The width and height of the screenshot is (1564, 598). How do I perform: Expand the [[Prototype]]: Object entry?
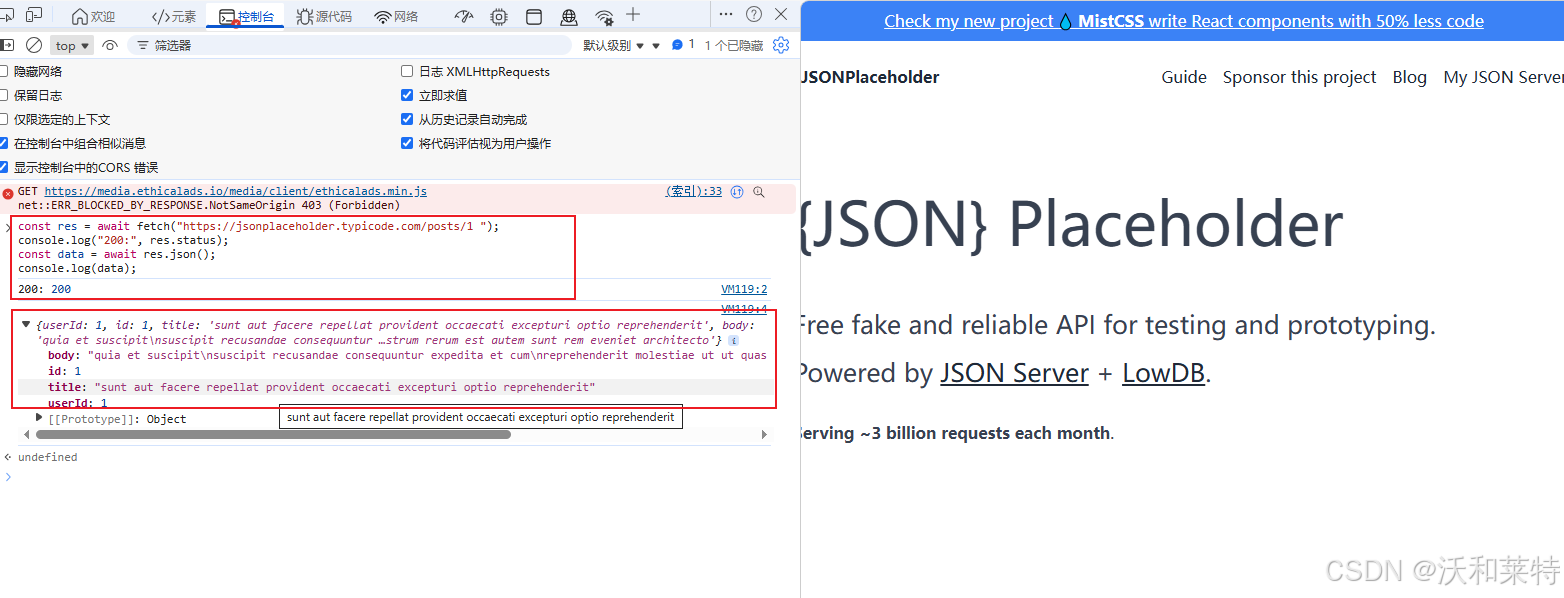(40, 417)
